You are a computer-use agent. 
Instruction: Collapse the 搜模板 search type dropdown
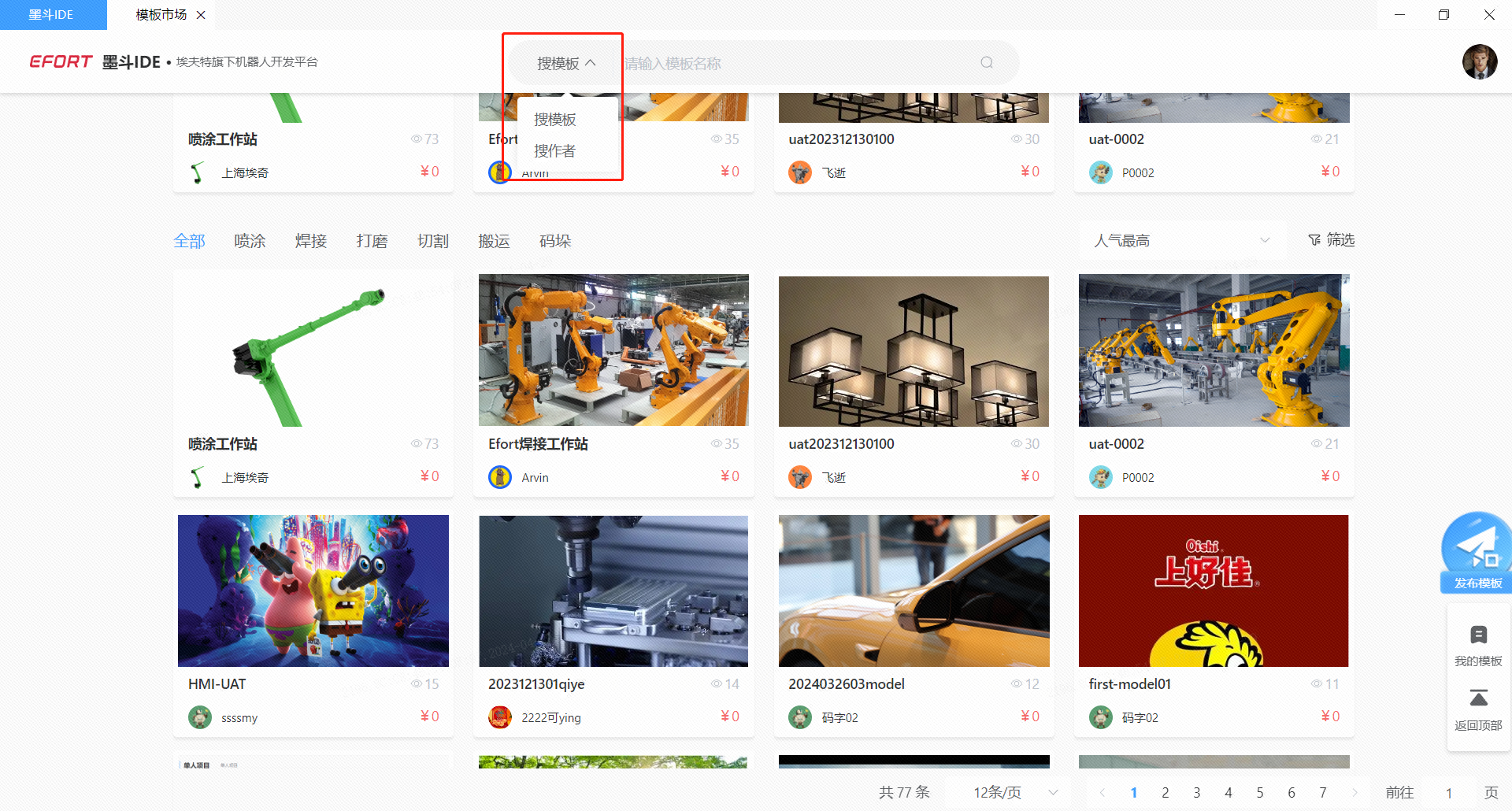pyautogui.click(x=565, y=63)
